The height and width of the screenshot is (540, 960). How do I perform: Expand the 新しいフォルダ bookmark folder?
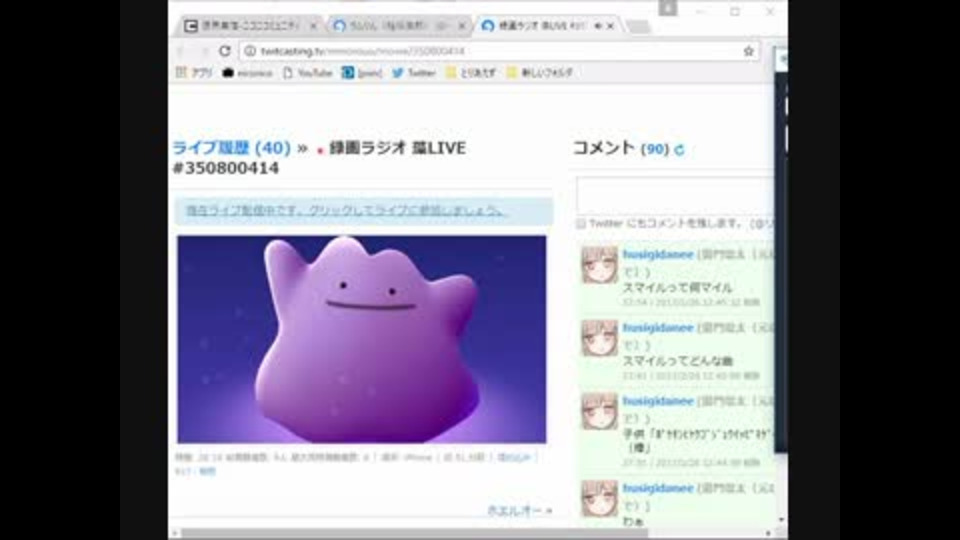pos(540,72)
